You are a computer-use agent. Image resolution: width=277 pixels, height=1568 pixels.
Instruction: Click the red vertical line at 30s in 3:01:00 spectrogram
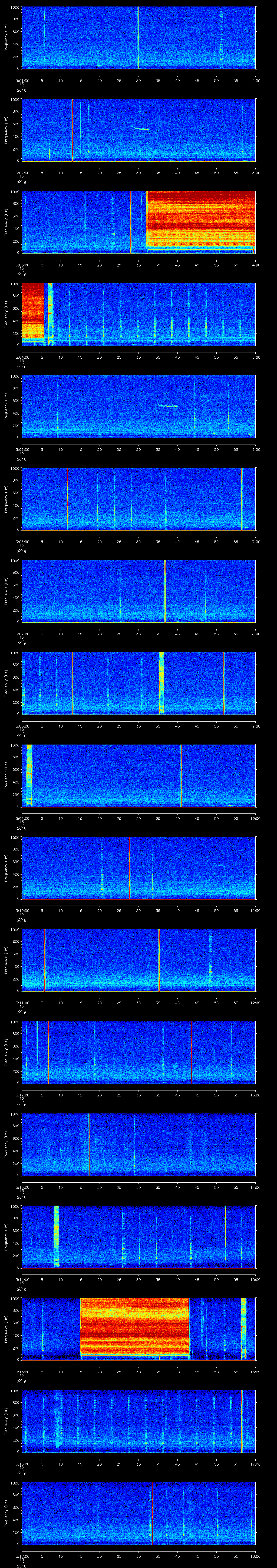coord(138,38)
